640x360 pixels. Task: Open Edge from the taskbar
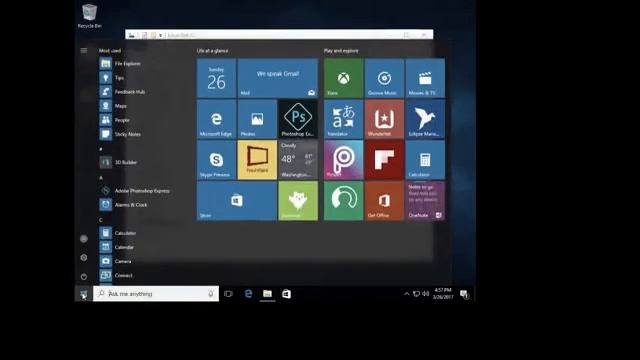[248, 294]
